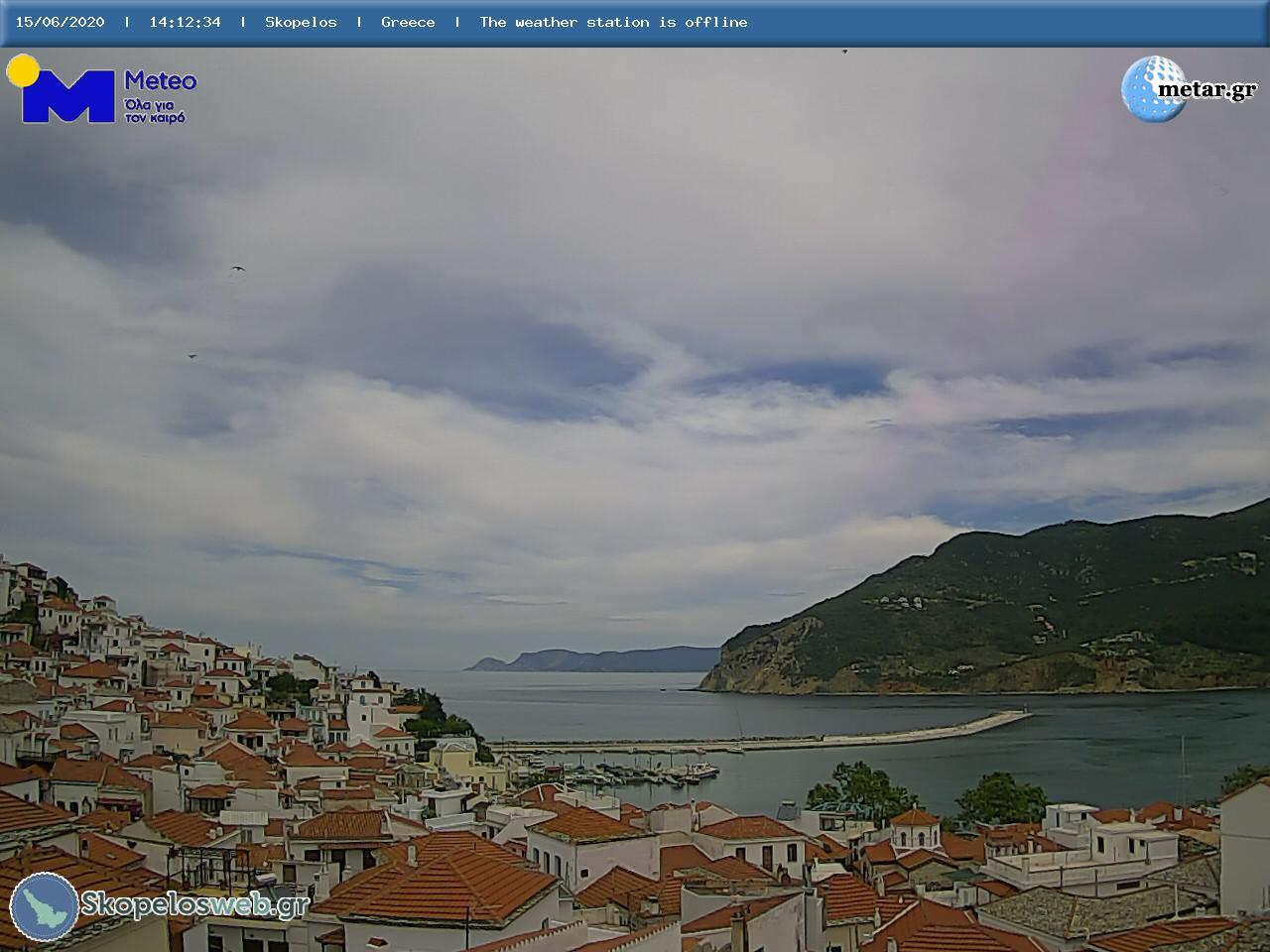Click the Greek tagline under Meteo

coord(155,110)
